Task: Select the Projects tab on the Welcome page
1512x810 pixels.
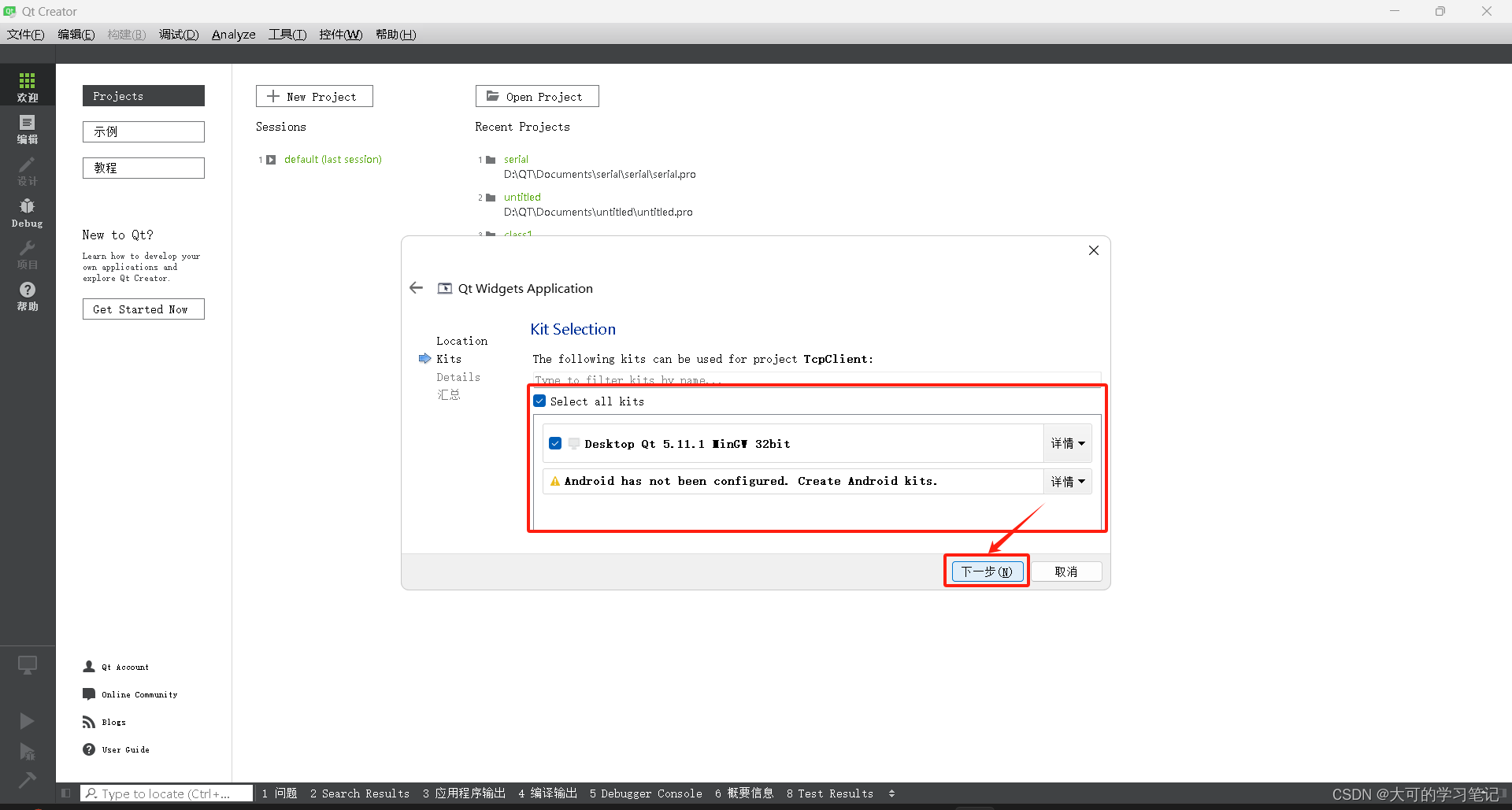Action: (x=143, y=96)
